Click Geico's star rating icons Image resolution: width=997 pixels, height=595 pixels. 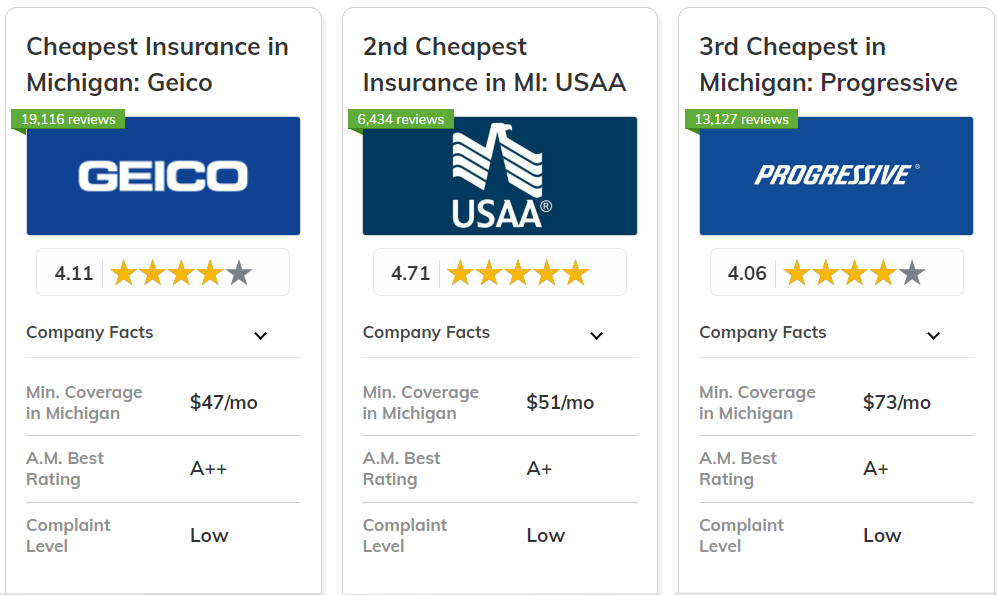pyautogui.click(x=180, y=271)
